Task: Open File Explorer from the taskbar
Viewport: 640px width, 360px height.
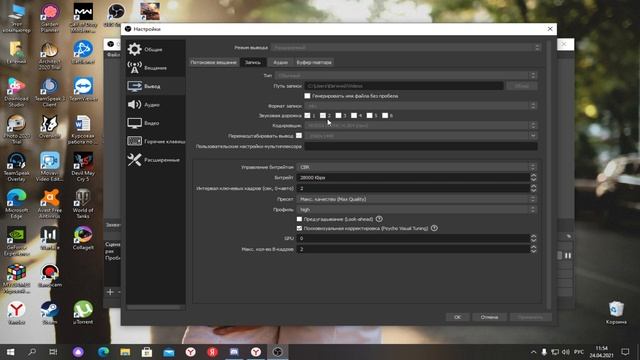Action: pos(125,352)
